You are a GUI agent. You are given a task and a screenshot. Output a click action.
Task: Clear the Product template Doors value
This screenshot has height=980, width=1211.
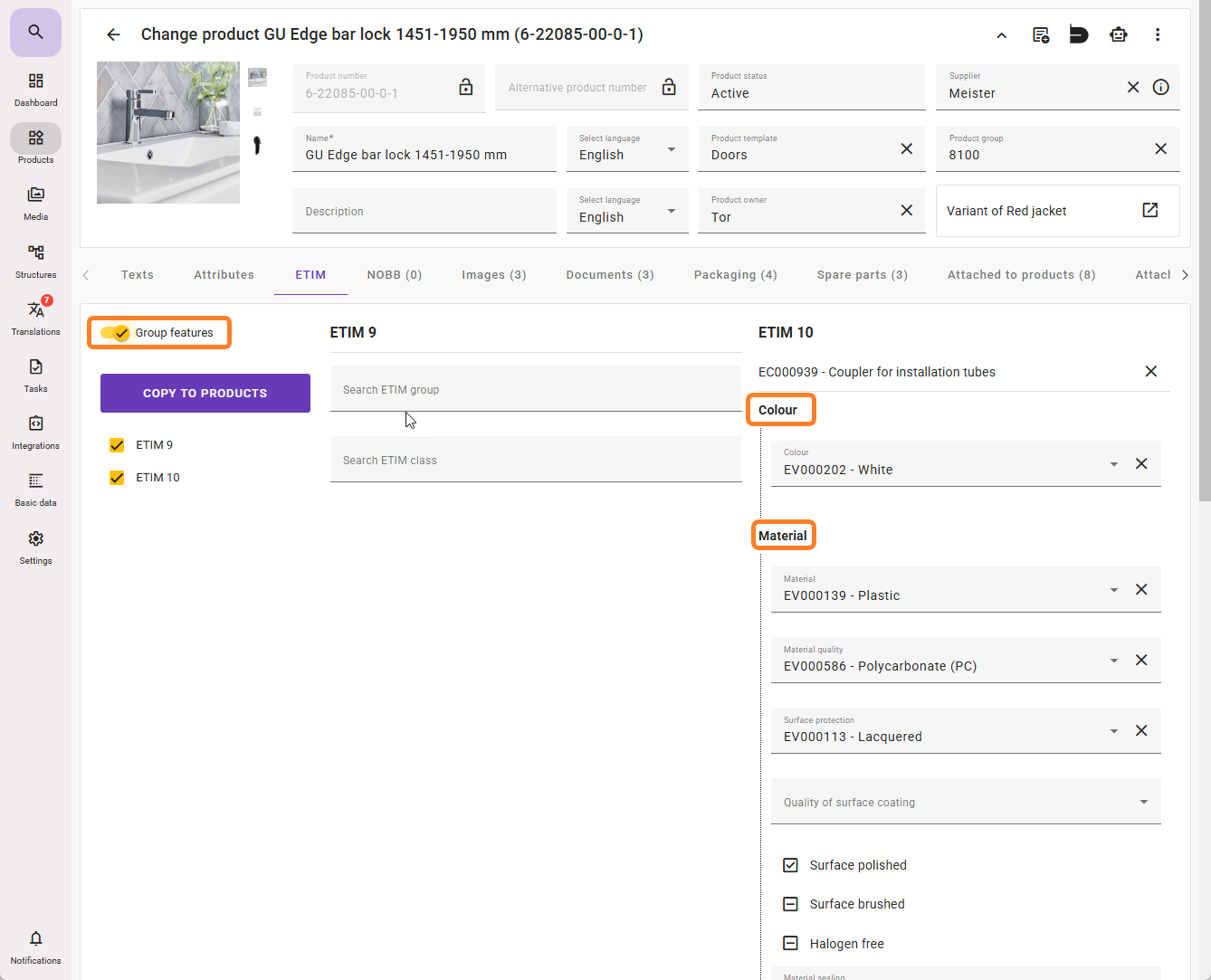pos(906,148)
